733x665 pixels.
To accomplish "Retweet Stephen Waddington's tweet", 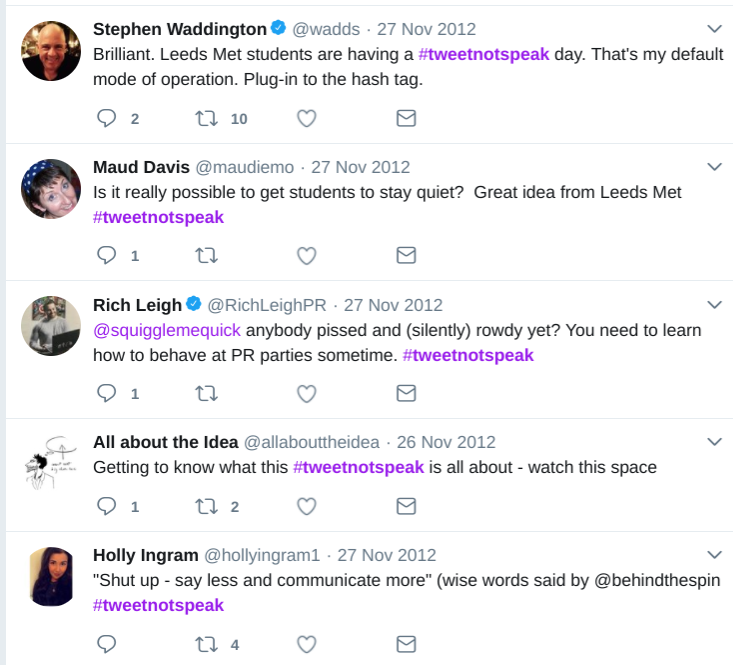I will (x=206, y=118).
